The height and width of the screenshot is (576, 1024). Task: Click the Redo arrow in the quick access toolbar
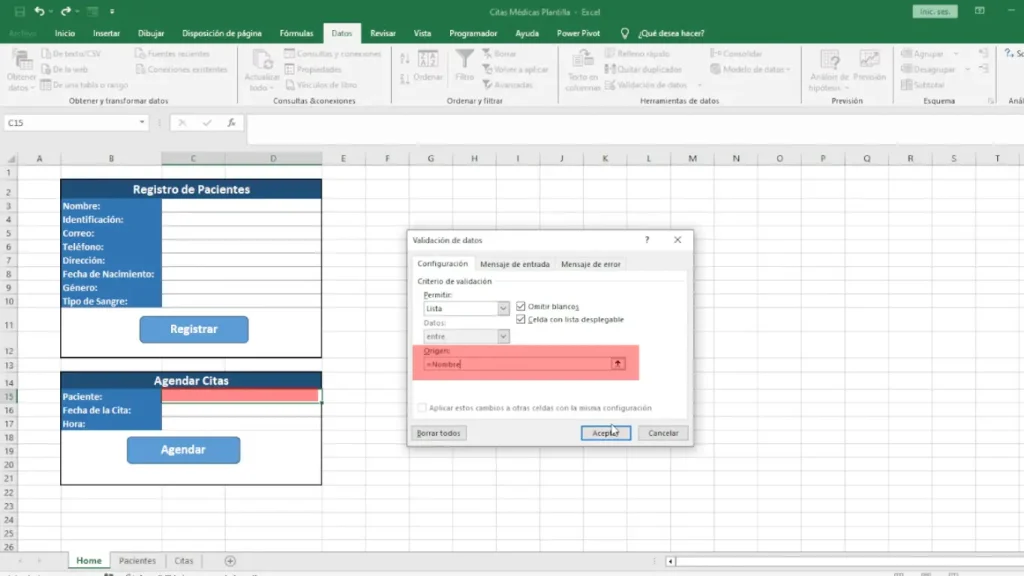point(65,11)
